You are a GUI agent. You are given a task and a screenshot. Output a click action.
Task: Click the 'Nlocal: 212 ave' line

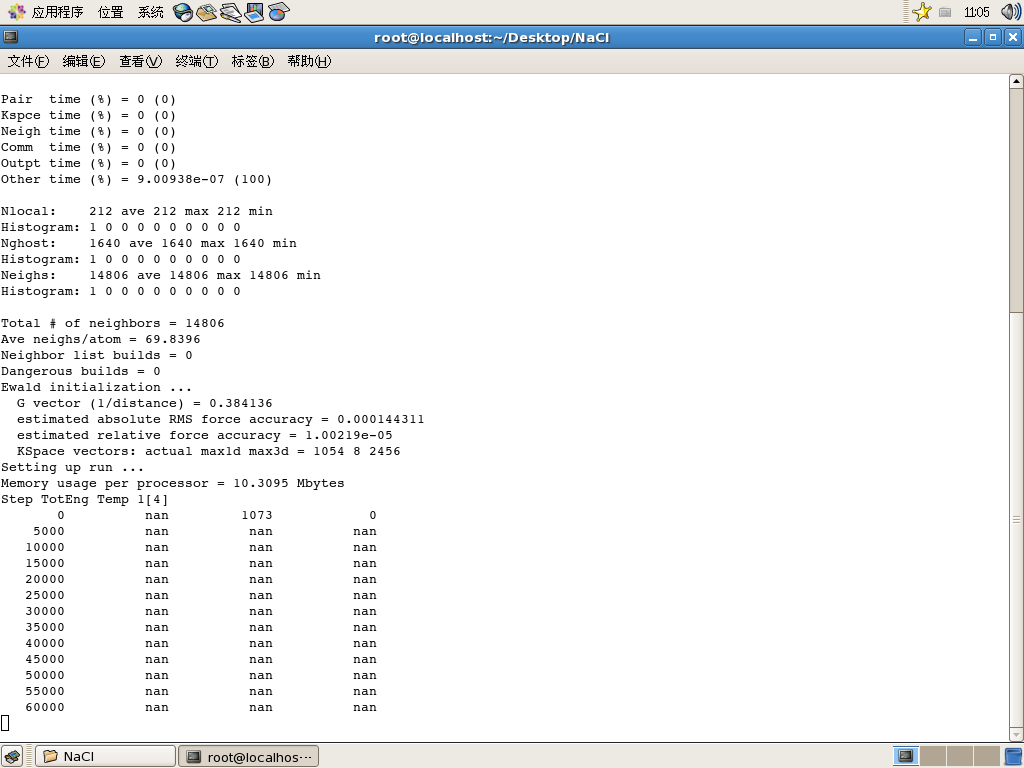[136, 212]
